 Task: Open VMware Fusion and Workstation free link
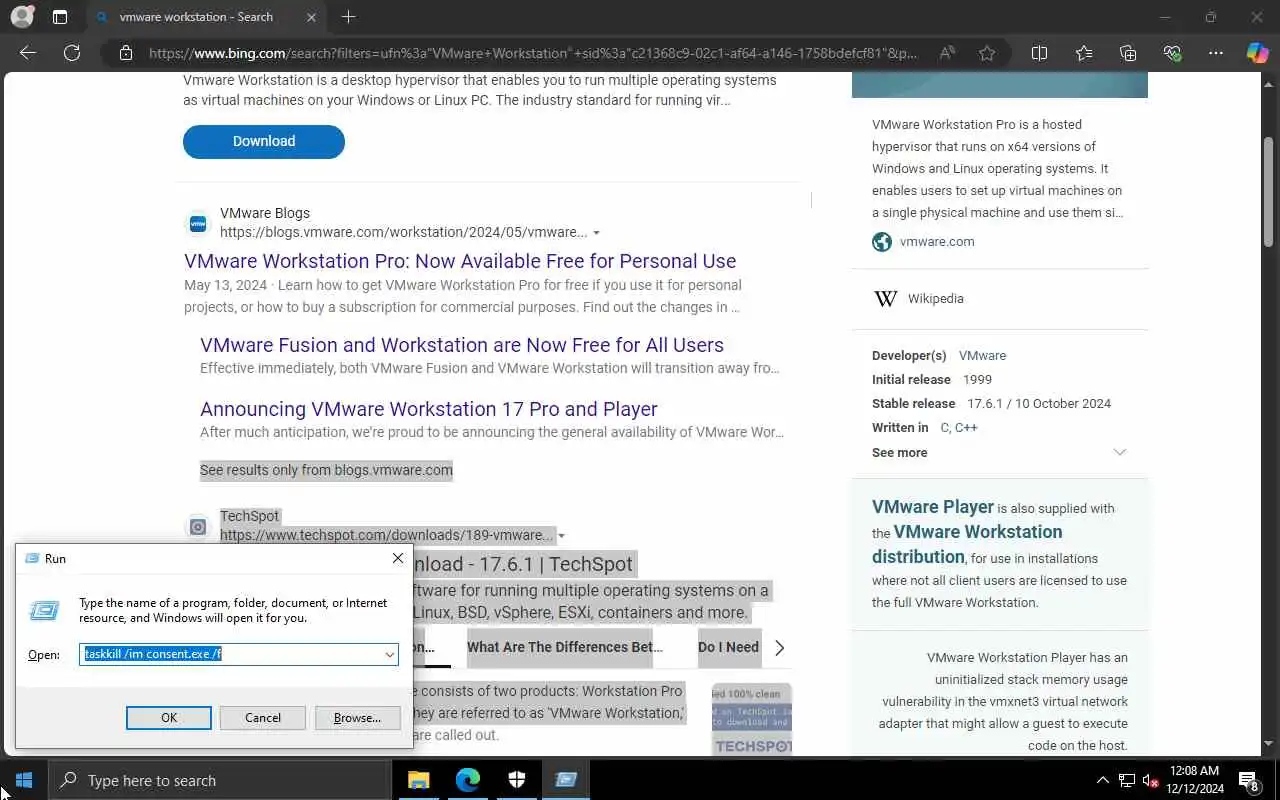coord(462,345)
